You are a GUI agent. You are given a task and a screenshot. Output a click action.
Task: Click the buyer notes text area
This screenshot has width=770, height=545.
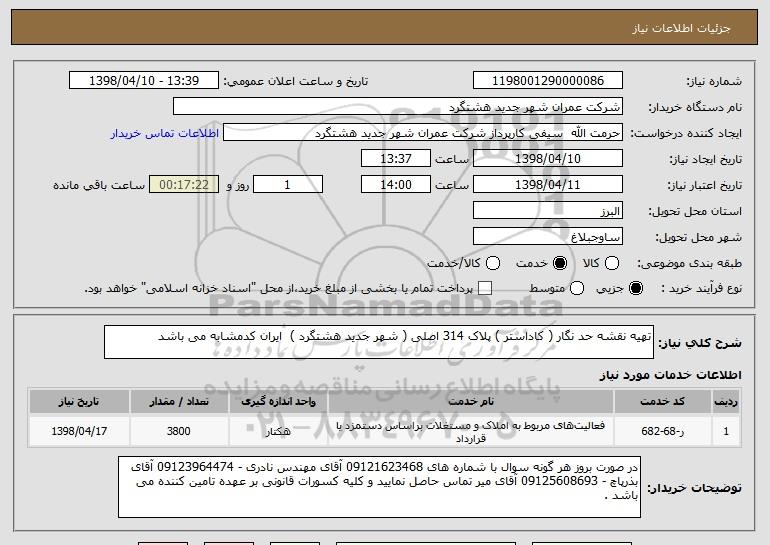pos(379,487)
